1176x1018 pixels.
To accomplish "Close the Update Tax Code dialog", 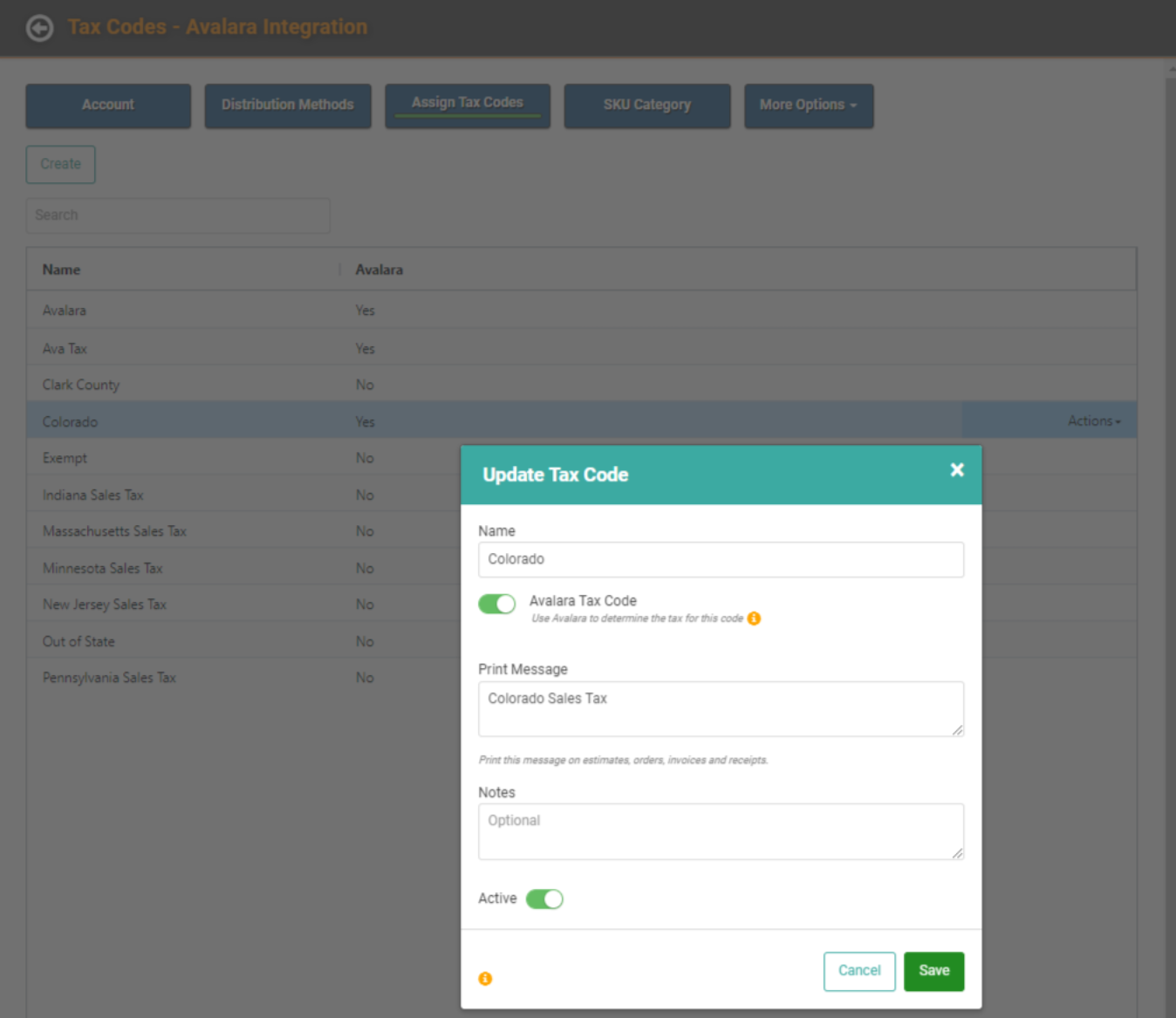I will click(x=957, y=470).
